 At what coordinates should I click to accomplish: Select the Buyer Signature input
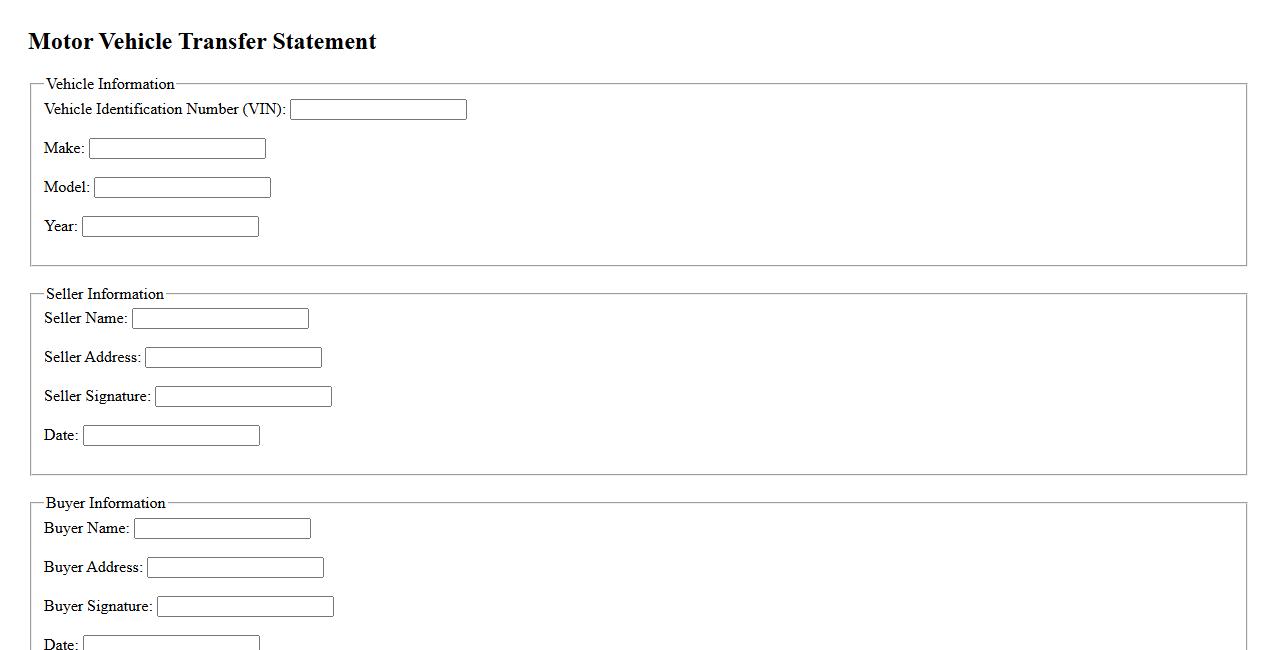pyautogui.click(x=245, y=607)
